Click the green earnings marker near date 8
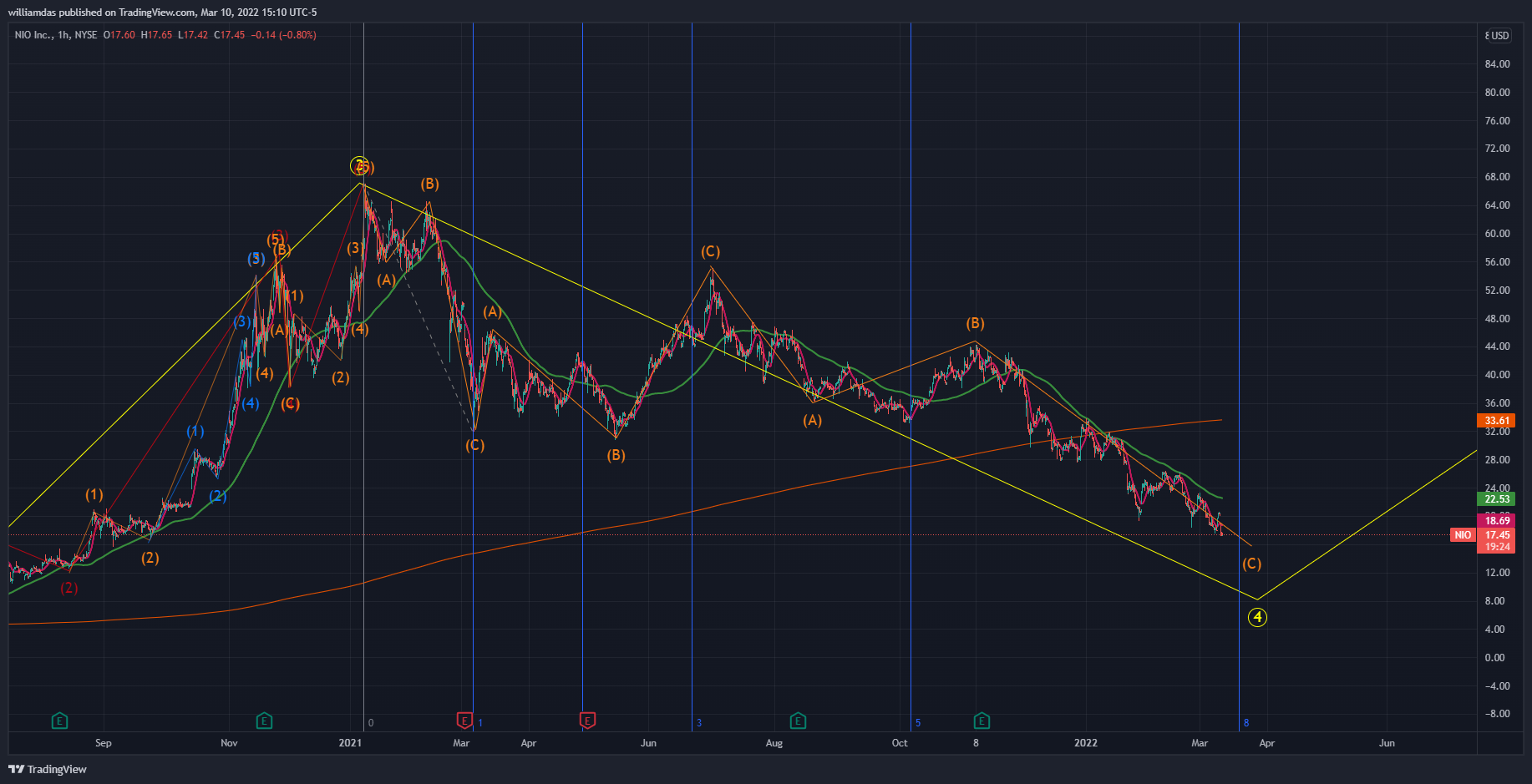This screenshot has height=784, width=1532. (x=982, y=721)
